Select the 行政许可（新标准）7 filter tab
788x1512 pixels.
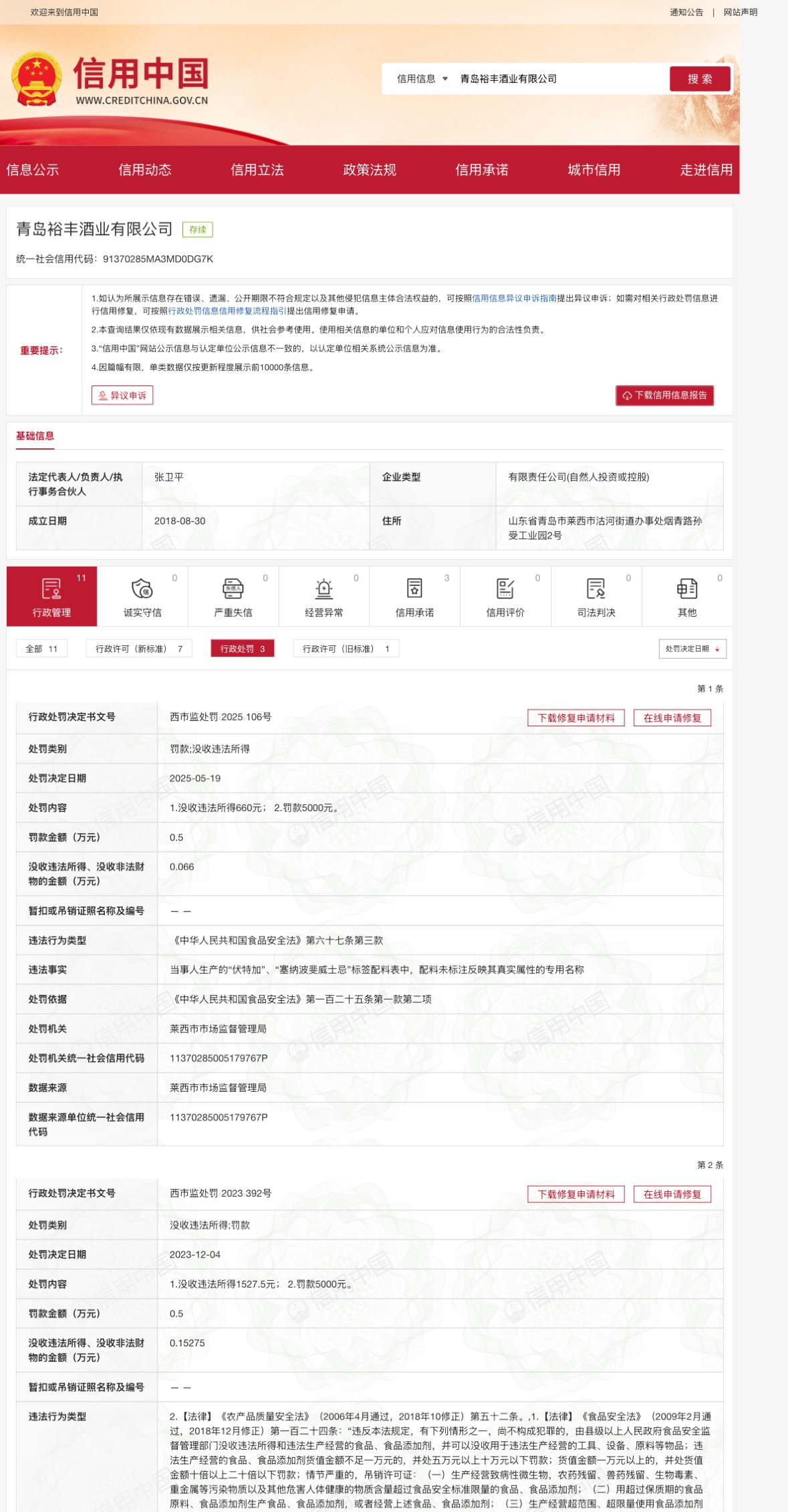pyautogui.click(x=139, y=649)
